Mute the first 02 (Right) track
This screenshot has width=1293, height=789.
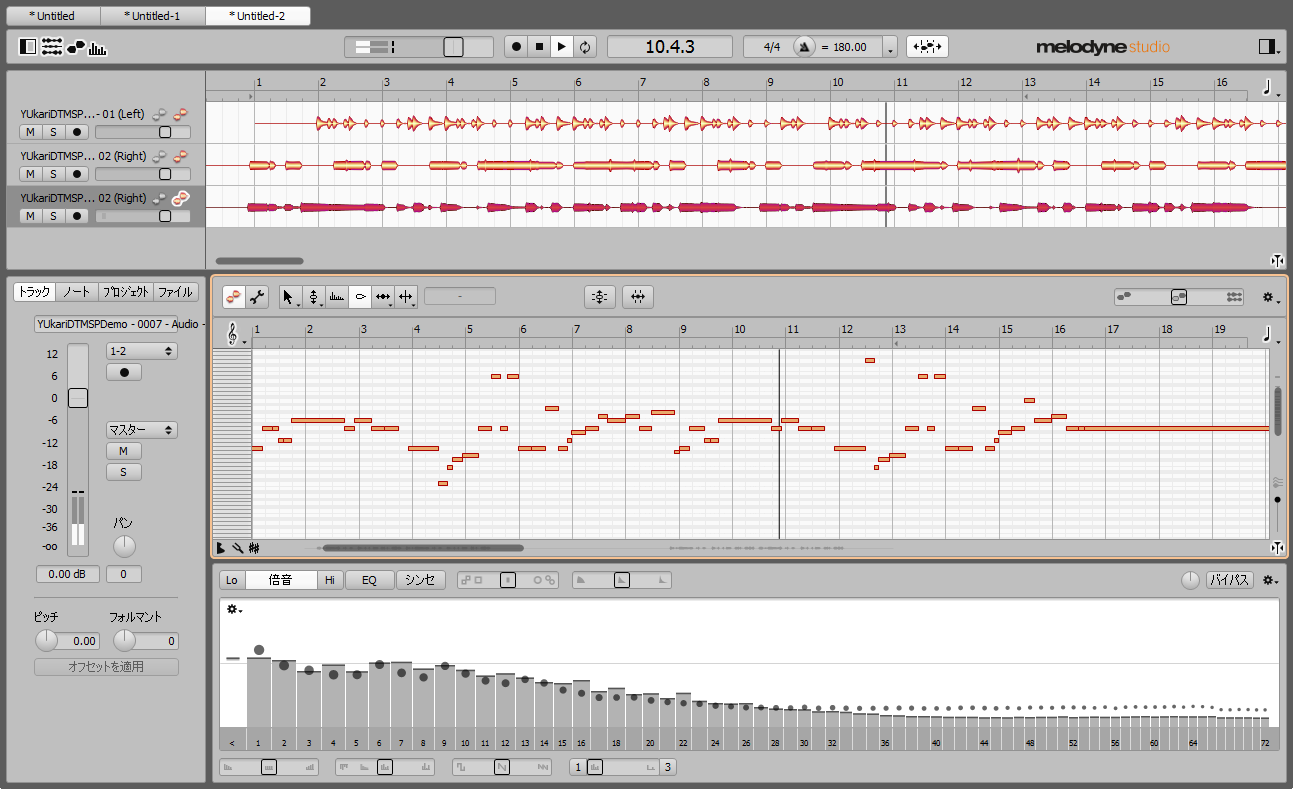pos(30,174)
